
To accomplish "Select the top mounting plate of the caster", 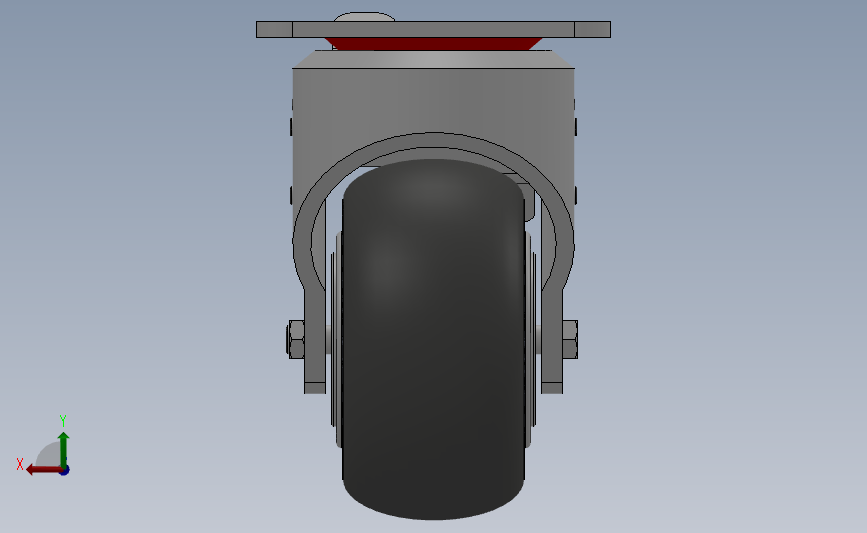I will click(434, 29).
